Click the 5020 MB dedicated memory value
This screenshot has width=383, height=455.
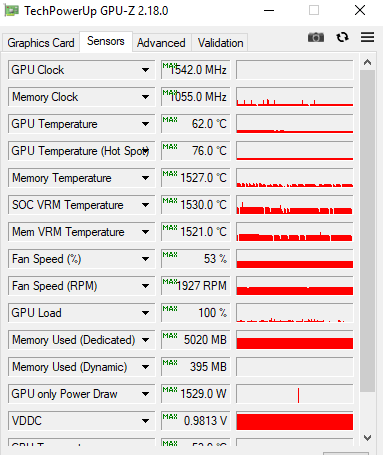[196, 340]
